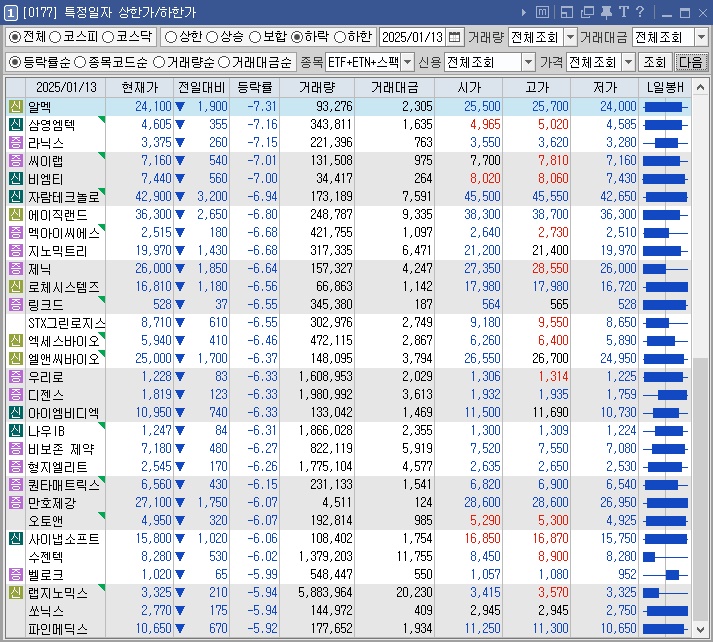Click the L일봉H column header
Viewport: 713px width, 642px height.
coord(665,87)
